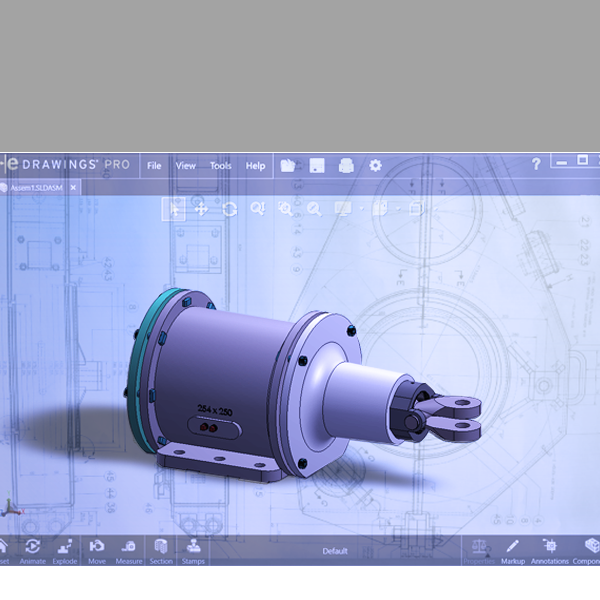The image size is (600, 600).
Task: Close the Assem1.SLDASM document tab
Action: [74, 187]
